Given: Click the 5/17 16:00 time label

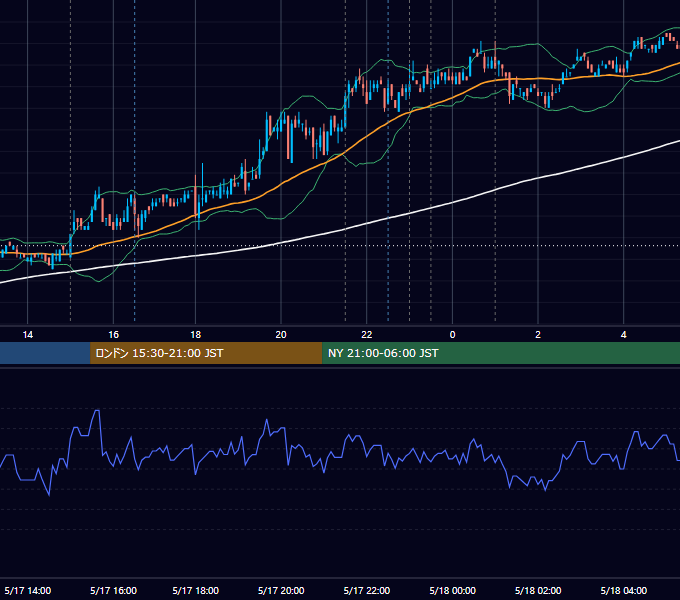Looking at the screenshot, I should click(113, 590).
